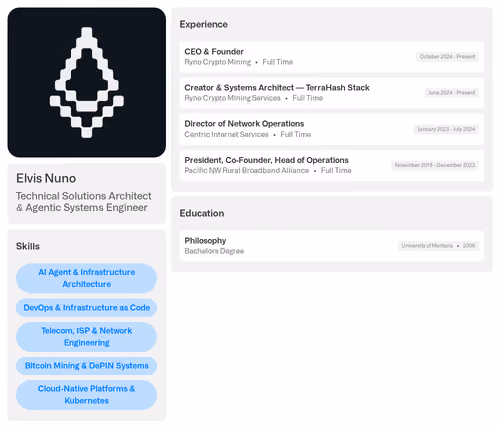Click the pixelated logo profile image
500x428 pixels.
(x=87, y=82)
